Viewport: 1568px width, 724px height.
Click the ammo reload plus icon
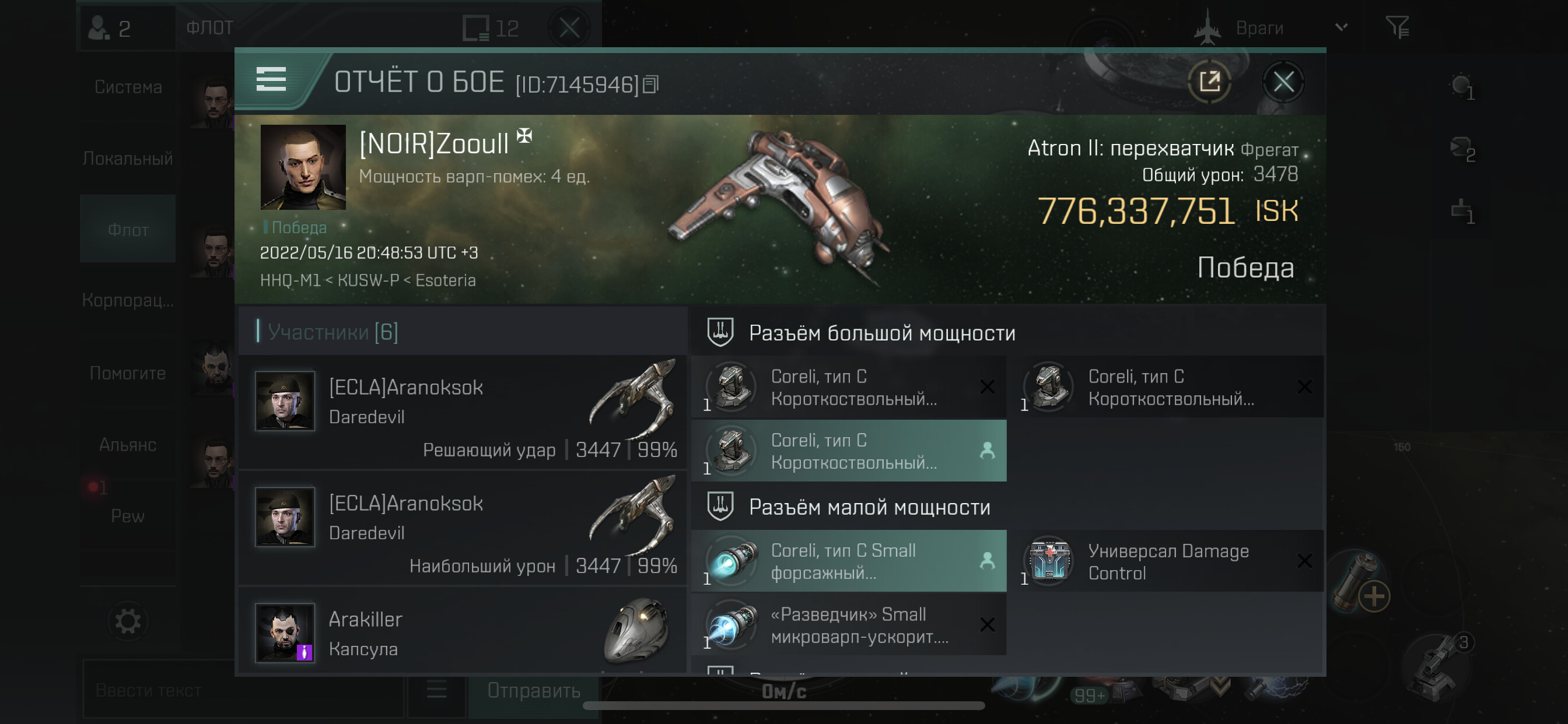[1374, 596]
